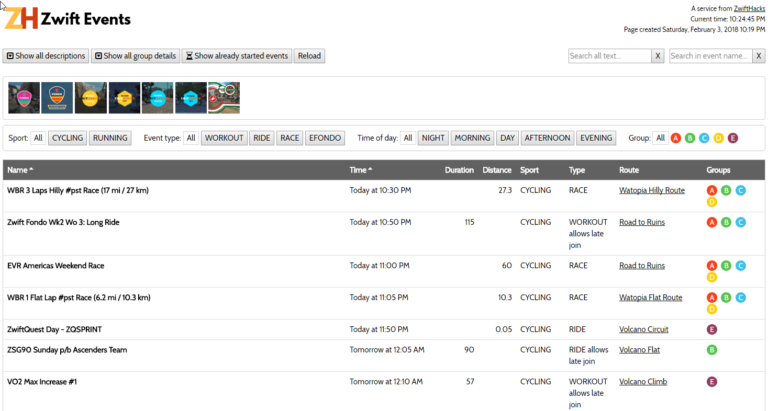Open the first pink badge event thumbnail
This screenshot has height=411, width=768.
click(24, 98)
